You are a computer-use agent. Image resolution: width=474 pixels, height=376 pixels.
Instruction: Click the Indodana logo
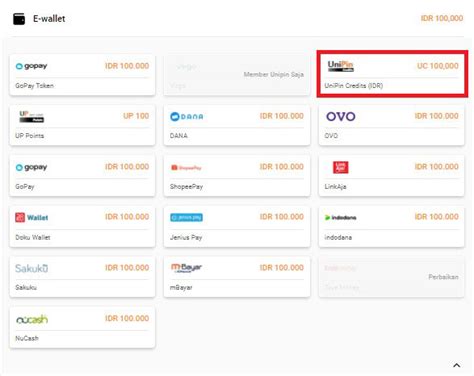(x=341, y=218)
